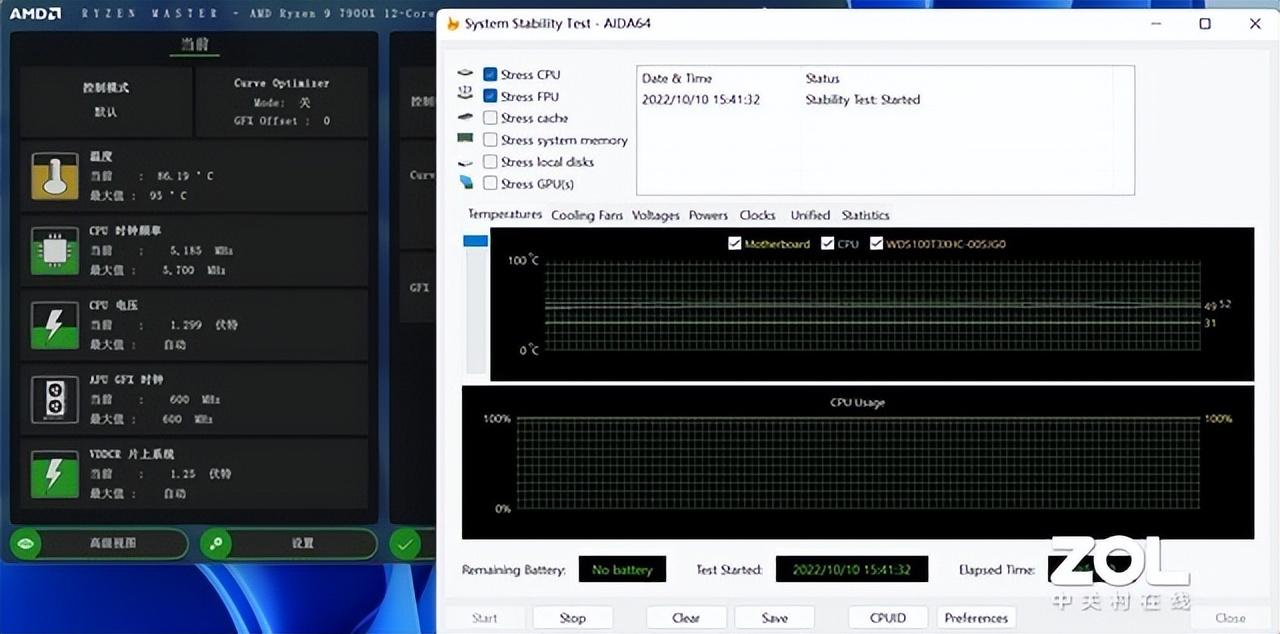Select the Clocks tab
Screen dimensions: 1280x634
757,215
